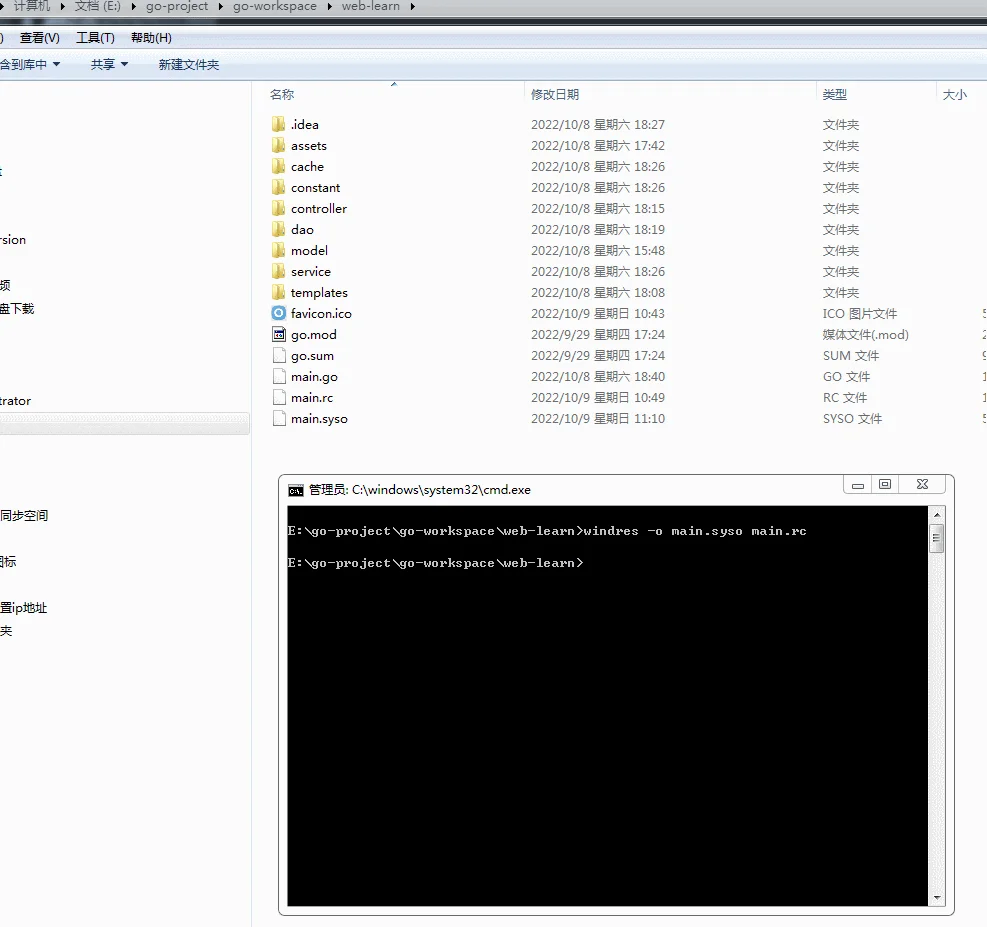Select the sidebar item 同步空间
987x927 pixels.
[24, 515]
